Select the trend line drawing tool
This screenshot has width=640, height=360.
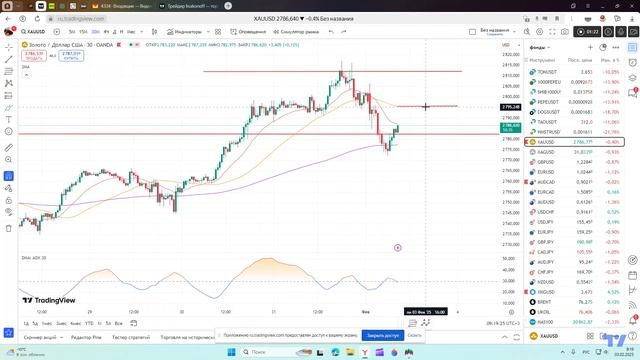9,59
